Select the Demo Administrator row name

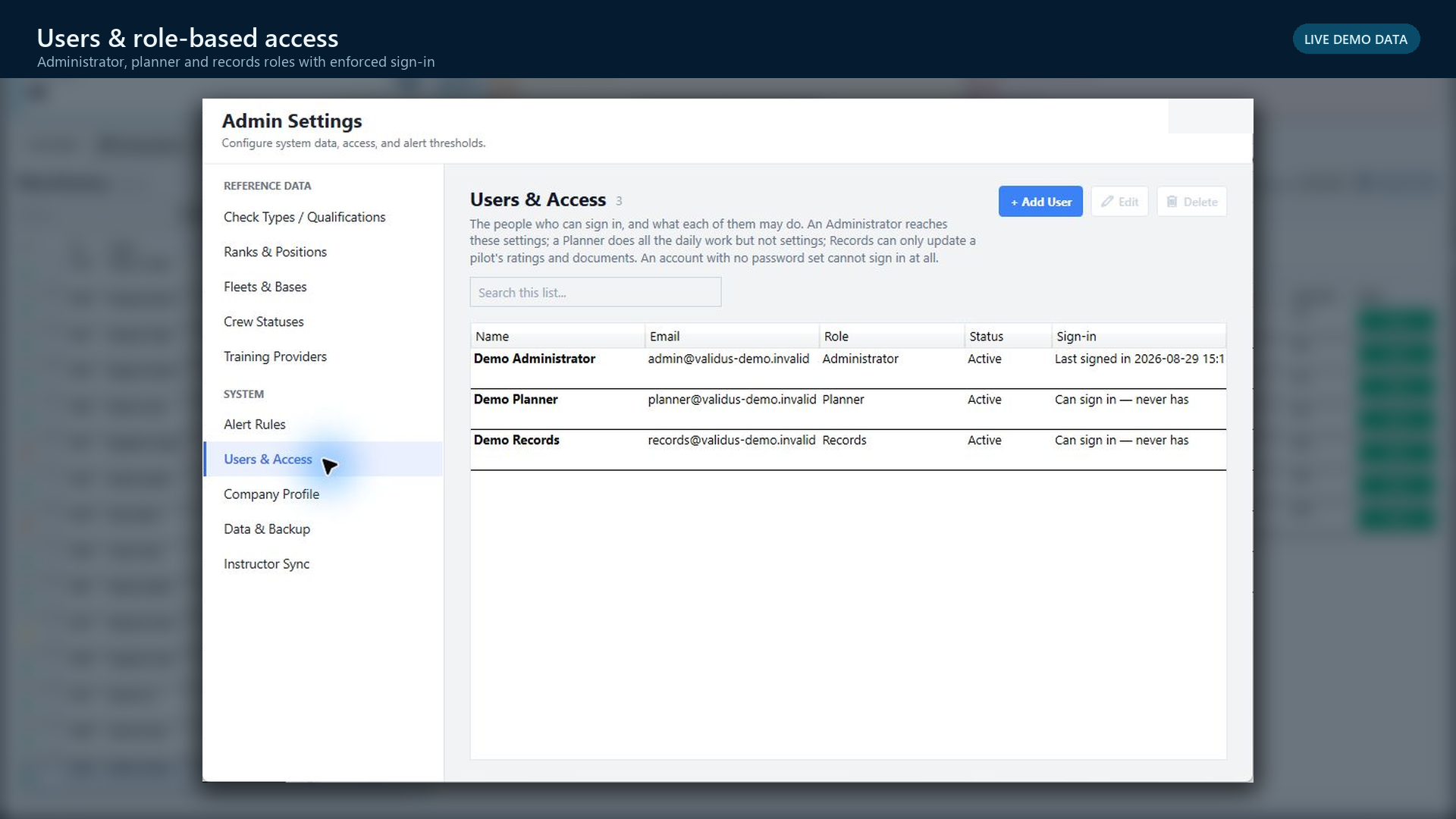(535, 359)
